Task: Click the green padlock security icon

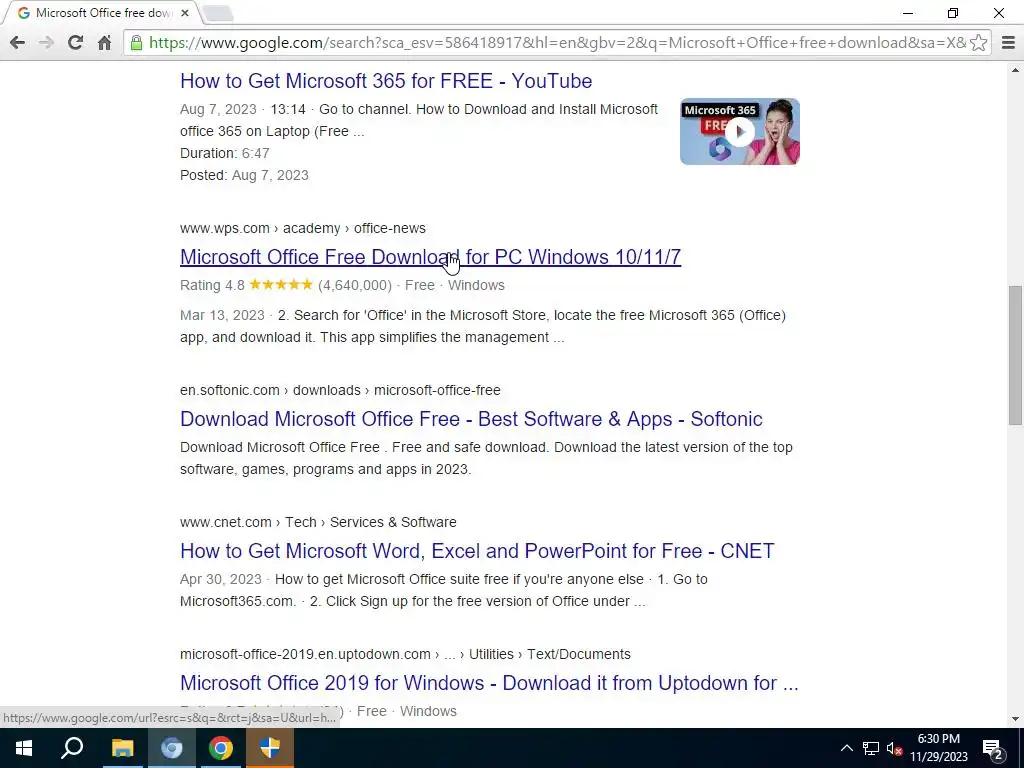Action: pos(136,43)
